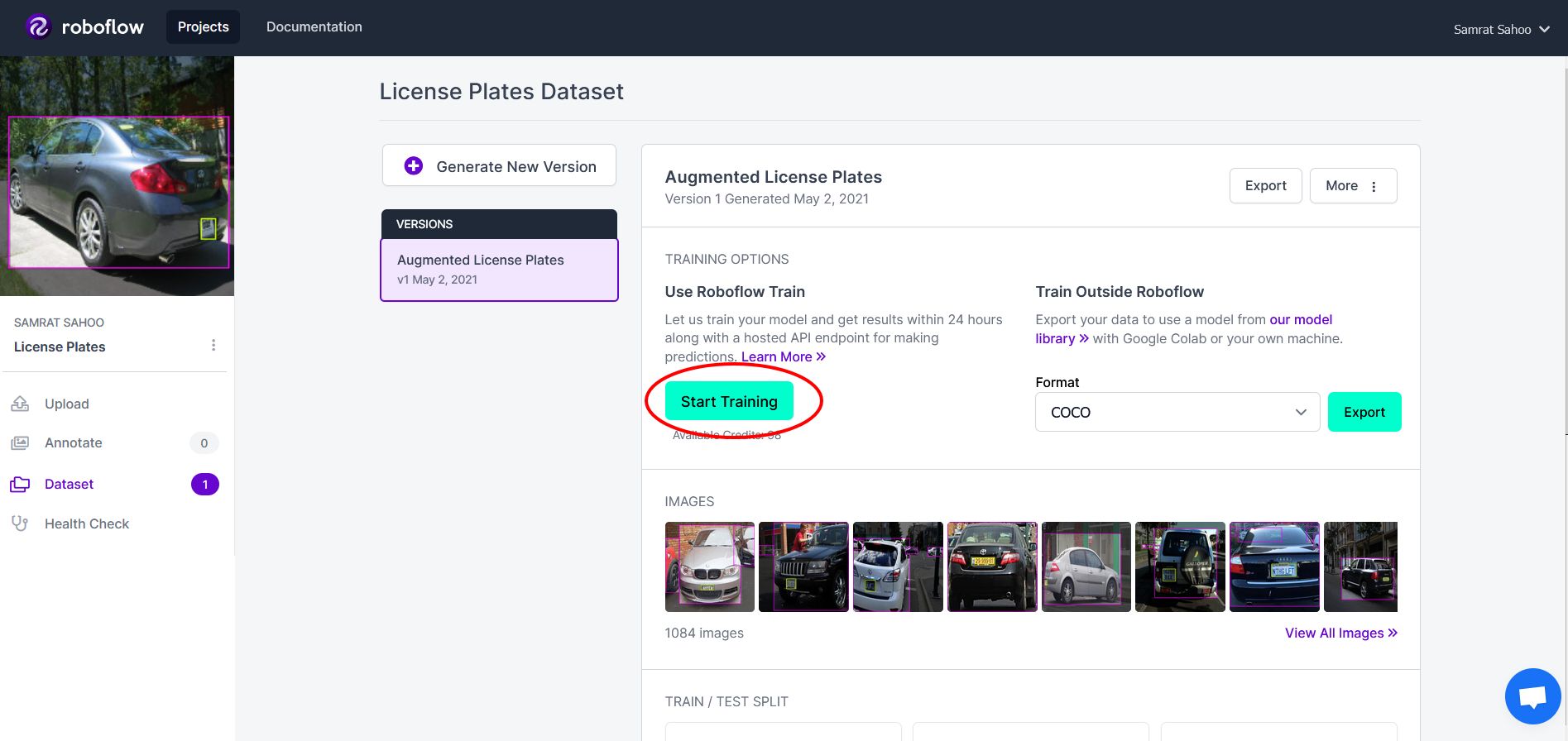Open the chat support bubble icon
Viewport: 1568px width, 741px height.
point(1532,696)
